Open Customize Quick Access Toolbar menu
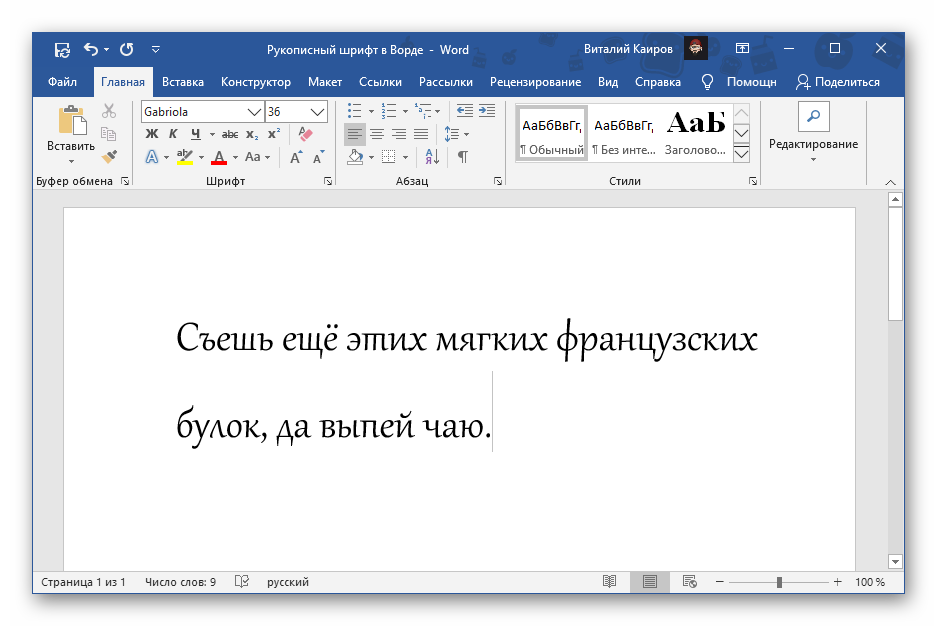 [x=155, y=50]
